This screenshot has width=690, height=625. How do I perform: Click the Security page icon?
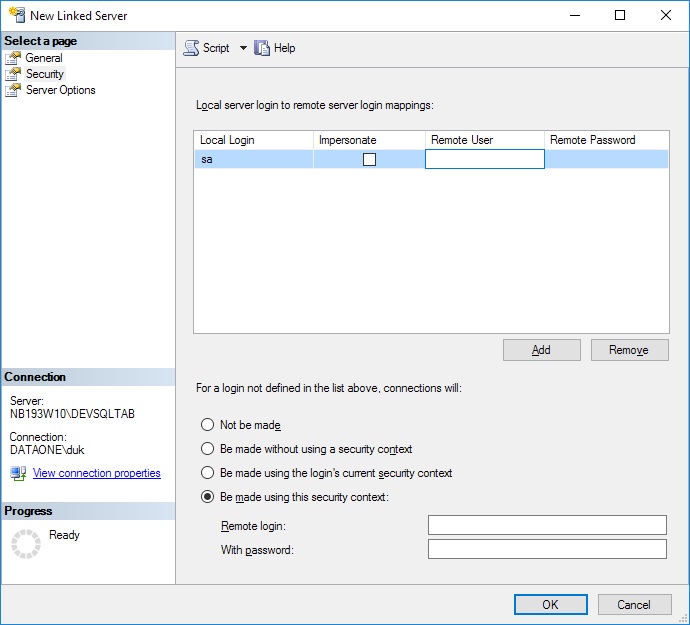point(13,74)
